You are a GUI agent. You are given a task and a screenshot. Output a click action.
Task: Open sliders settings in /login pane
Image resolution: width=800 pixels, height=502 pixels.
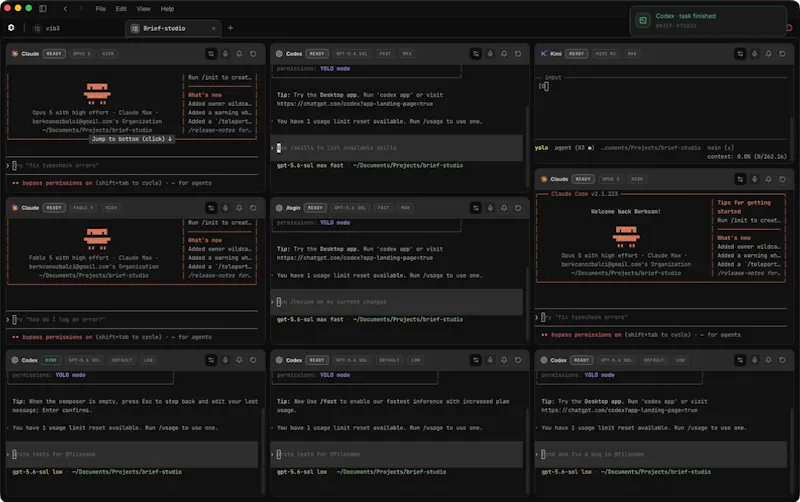click(x=476, y=208)
